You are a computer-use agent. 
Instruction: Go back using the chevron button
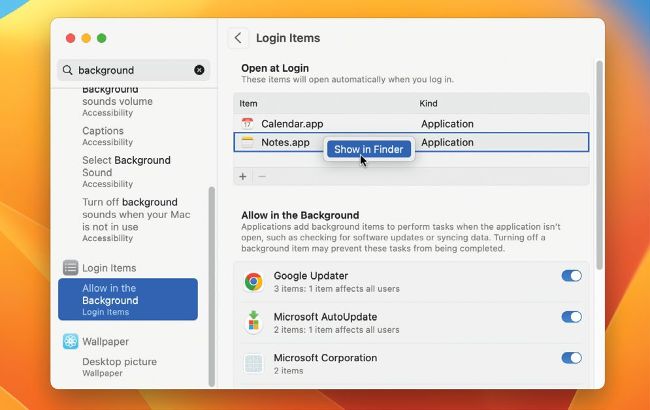point(238,38)
